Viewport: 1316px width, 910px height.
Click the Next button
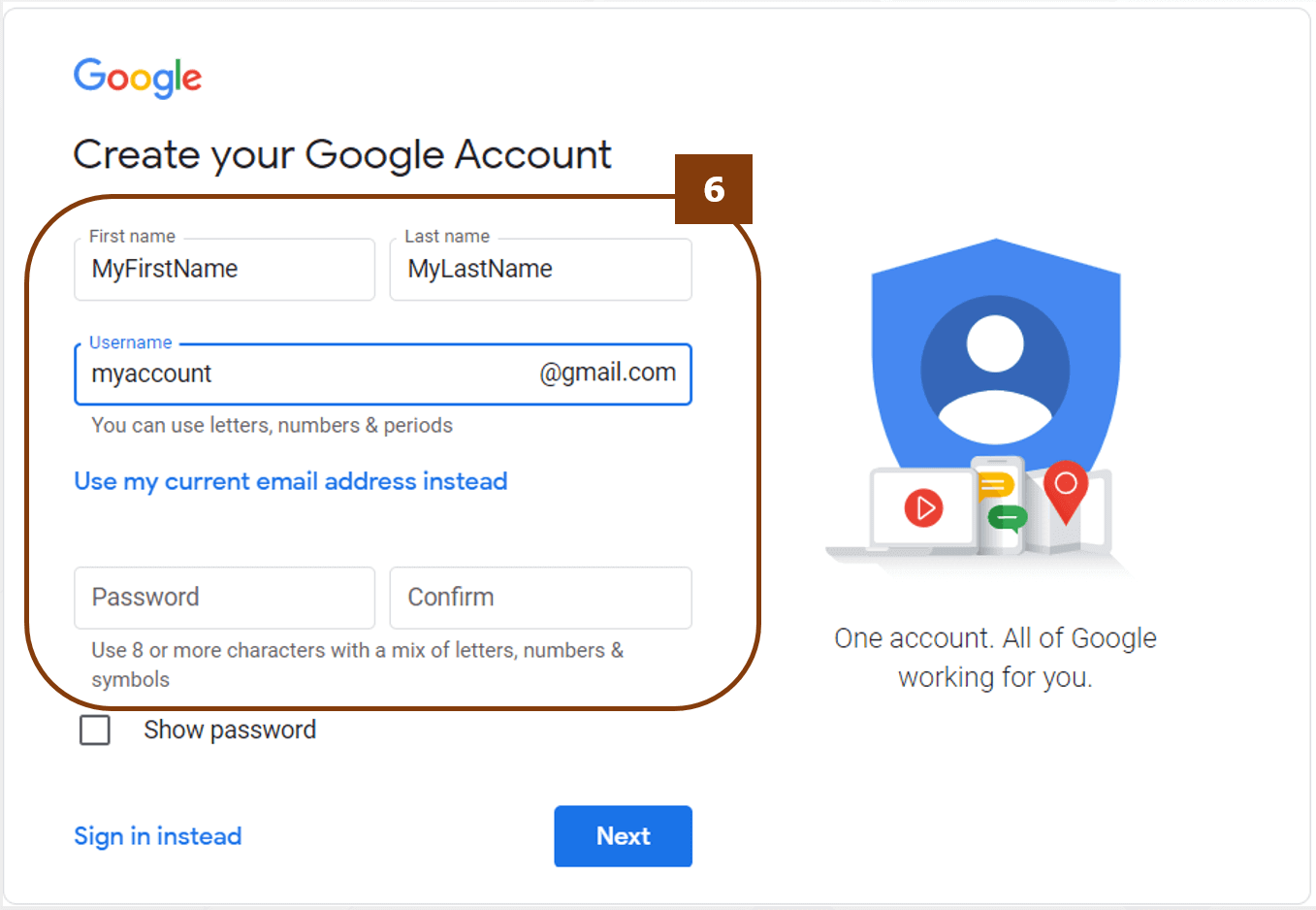(x=623, y=836)
